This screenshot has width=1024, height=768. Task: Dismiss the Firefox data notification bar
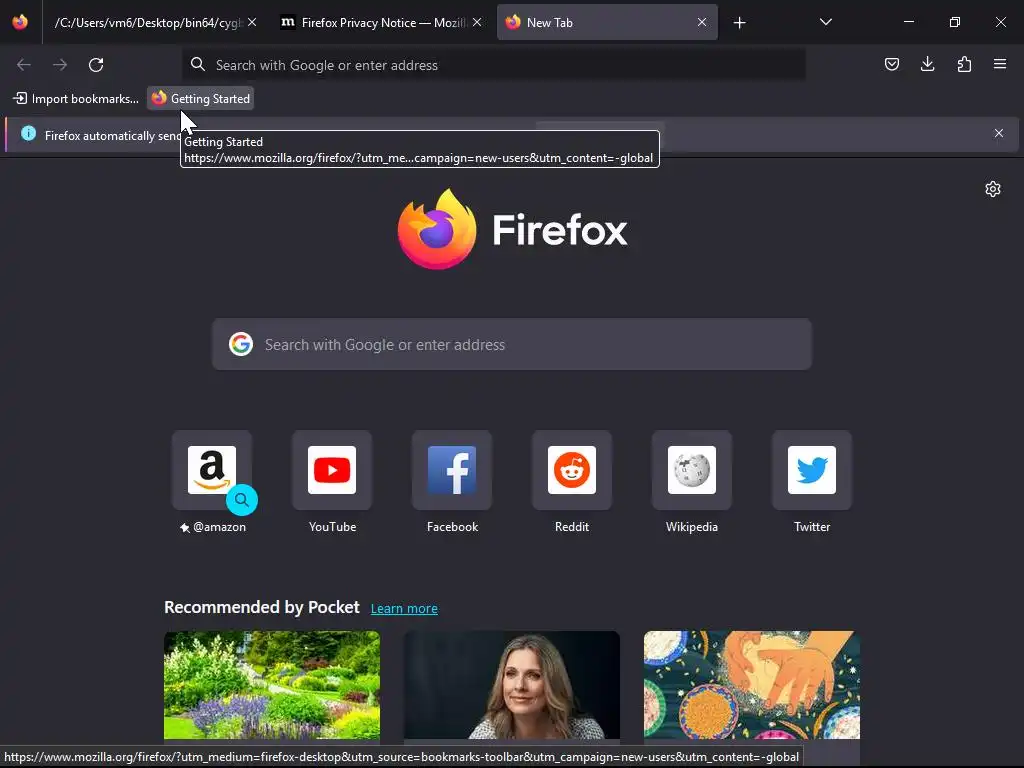click(x=999, y=133)
